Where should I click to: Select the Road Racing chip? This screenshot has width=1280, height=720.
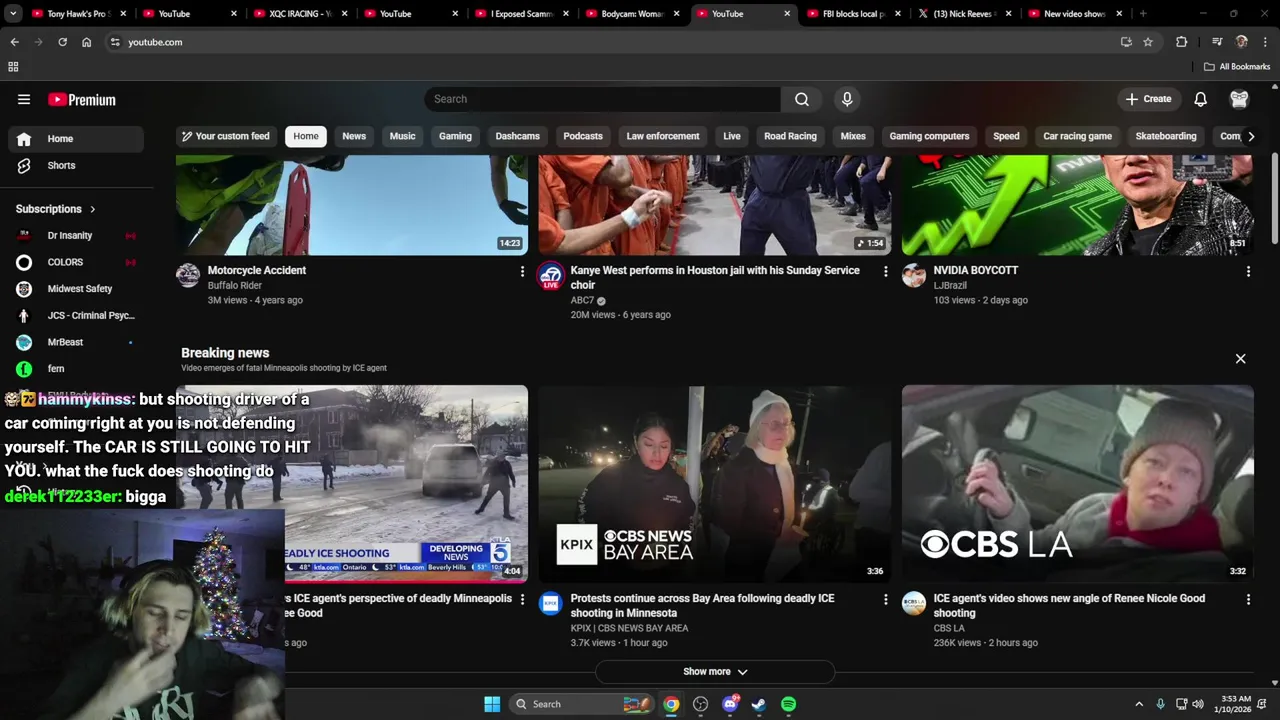click(x=790, y=136)
